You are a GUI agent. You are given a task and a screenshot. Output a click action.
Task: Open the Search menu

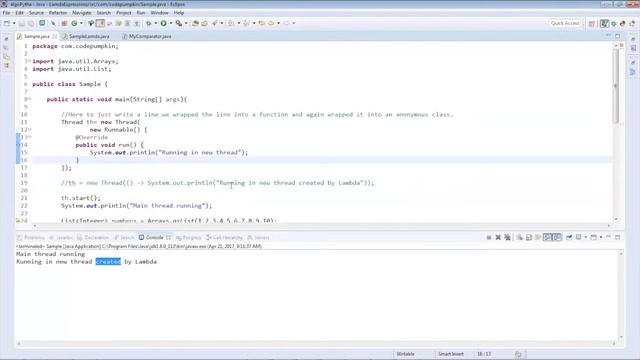[x=103, y=13]
